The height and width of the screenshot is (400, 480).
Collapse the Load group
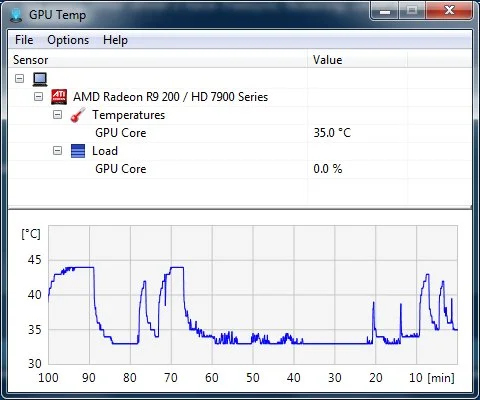[58, 151]
